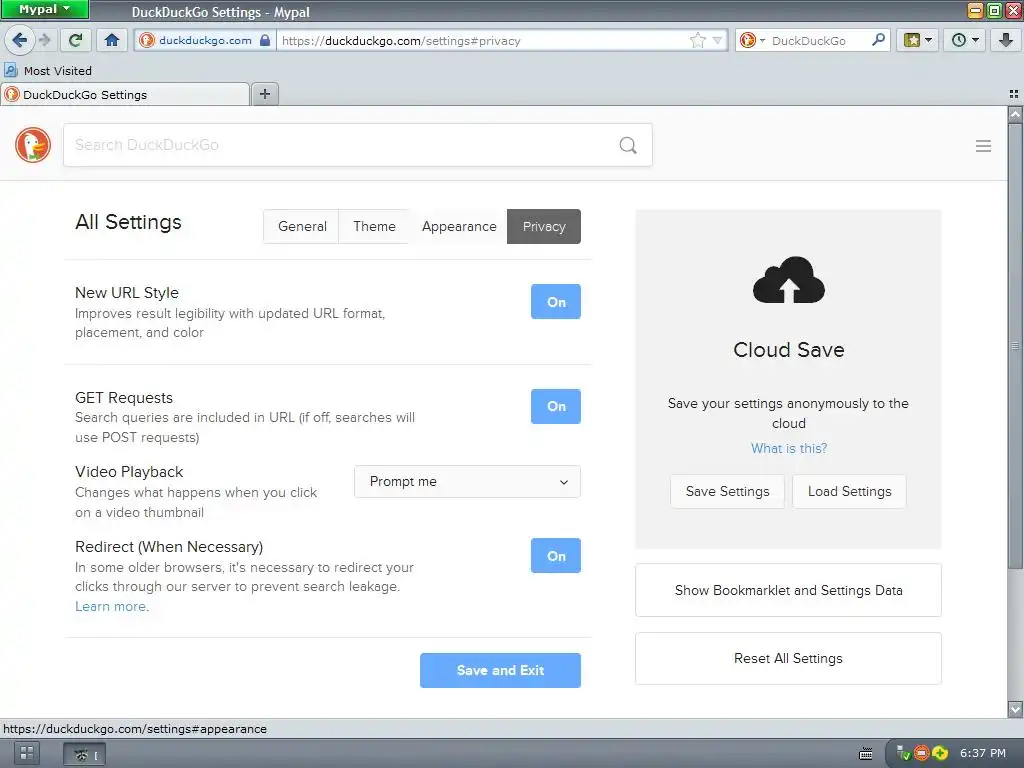Open the history clock dropdown button
The width and height of the screenshot is (1024, 768).
point(964,40)
